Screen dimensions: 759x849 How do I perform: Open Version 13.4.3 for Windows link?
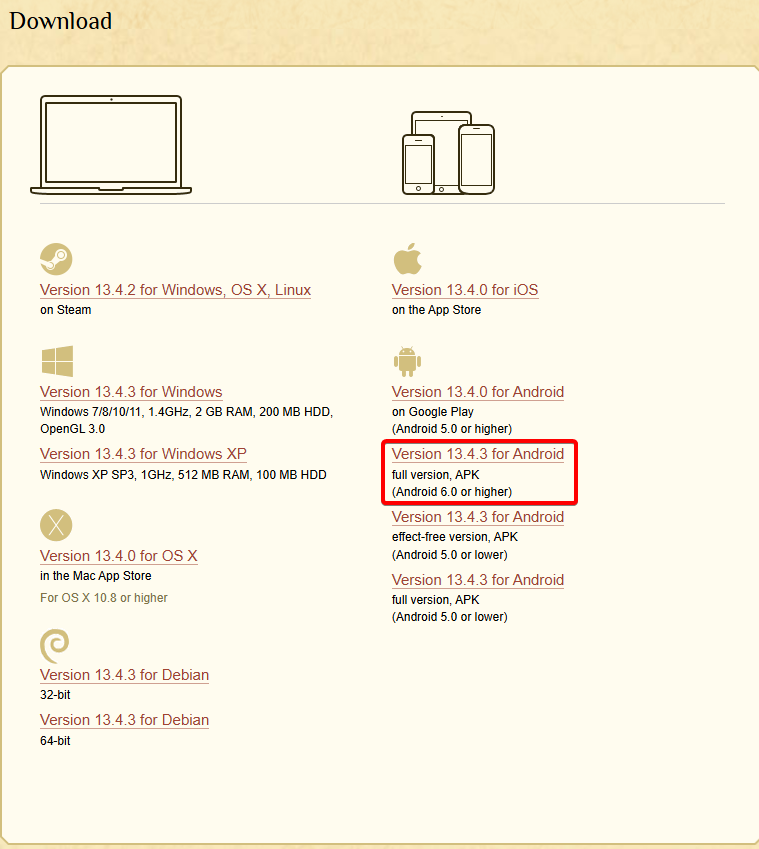(131, 391)
